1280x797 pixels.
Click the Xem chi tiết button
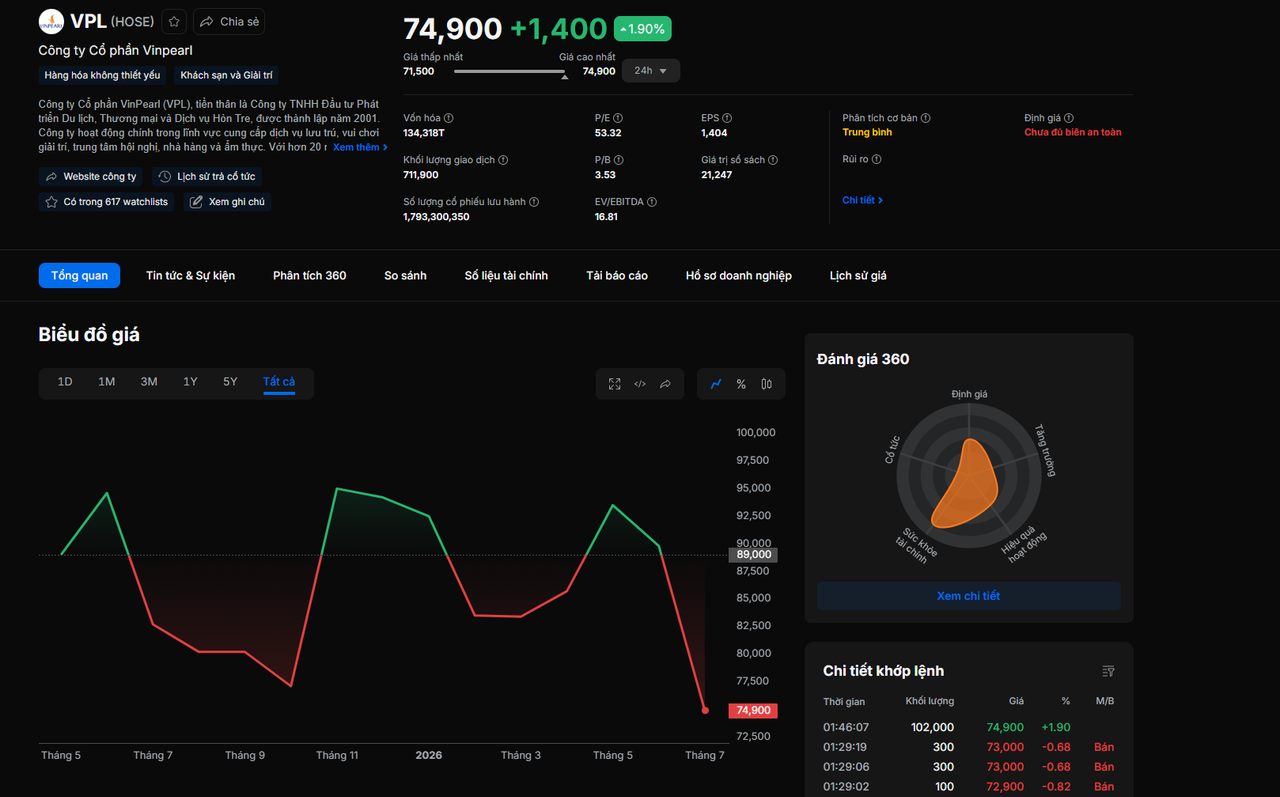coord(968,596)
